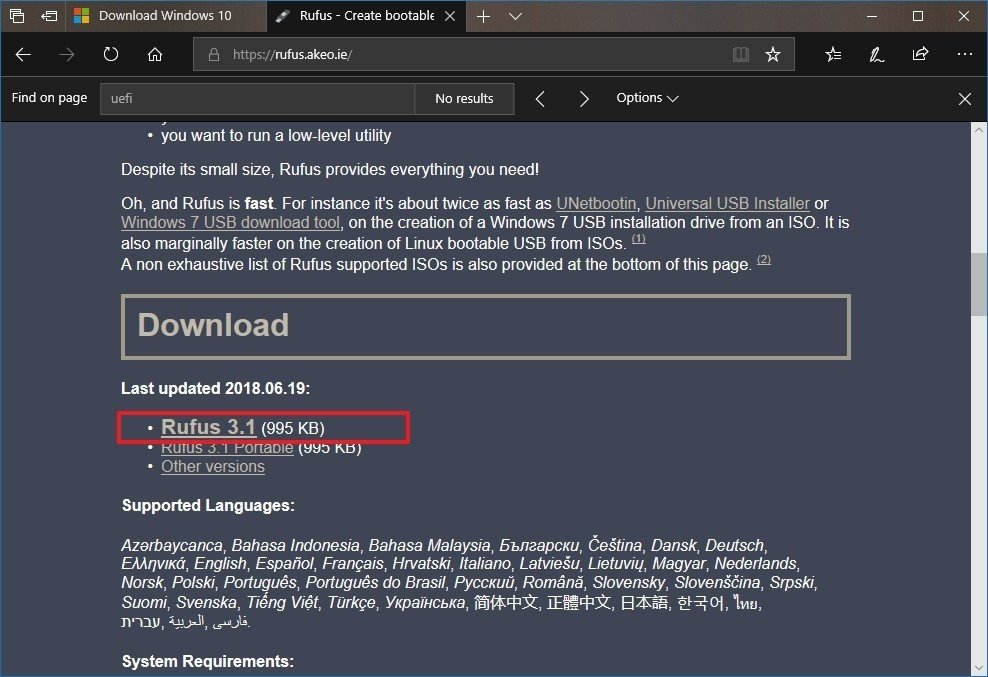The image size is (988, 677).
Task: Maximize the Edge window
Action: pyautogui.click(x=918, y=16)
